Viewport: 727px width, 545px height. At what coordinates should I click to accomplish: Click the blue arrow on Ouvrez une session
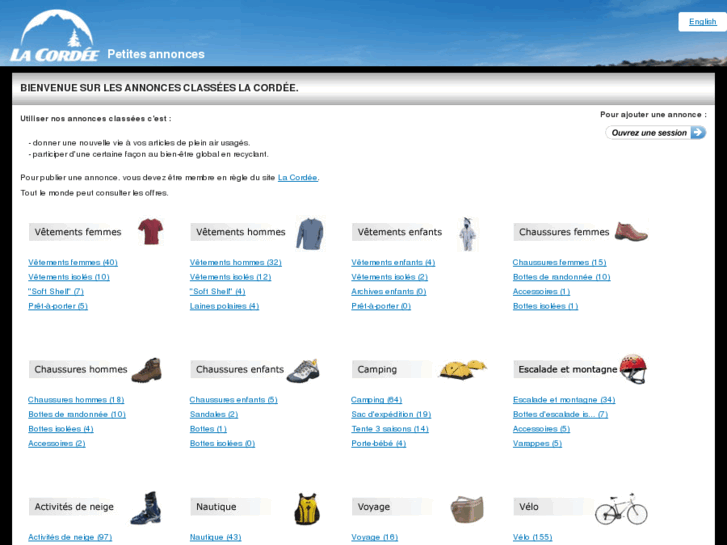coord(698,133)
